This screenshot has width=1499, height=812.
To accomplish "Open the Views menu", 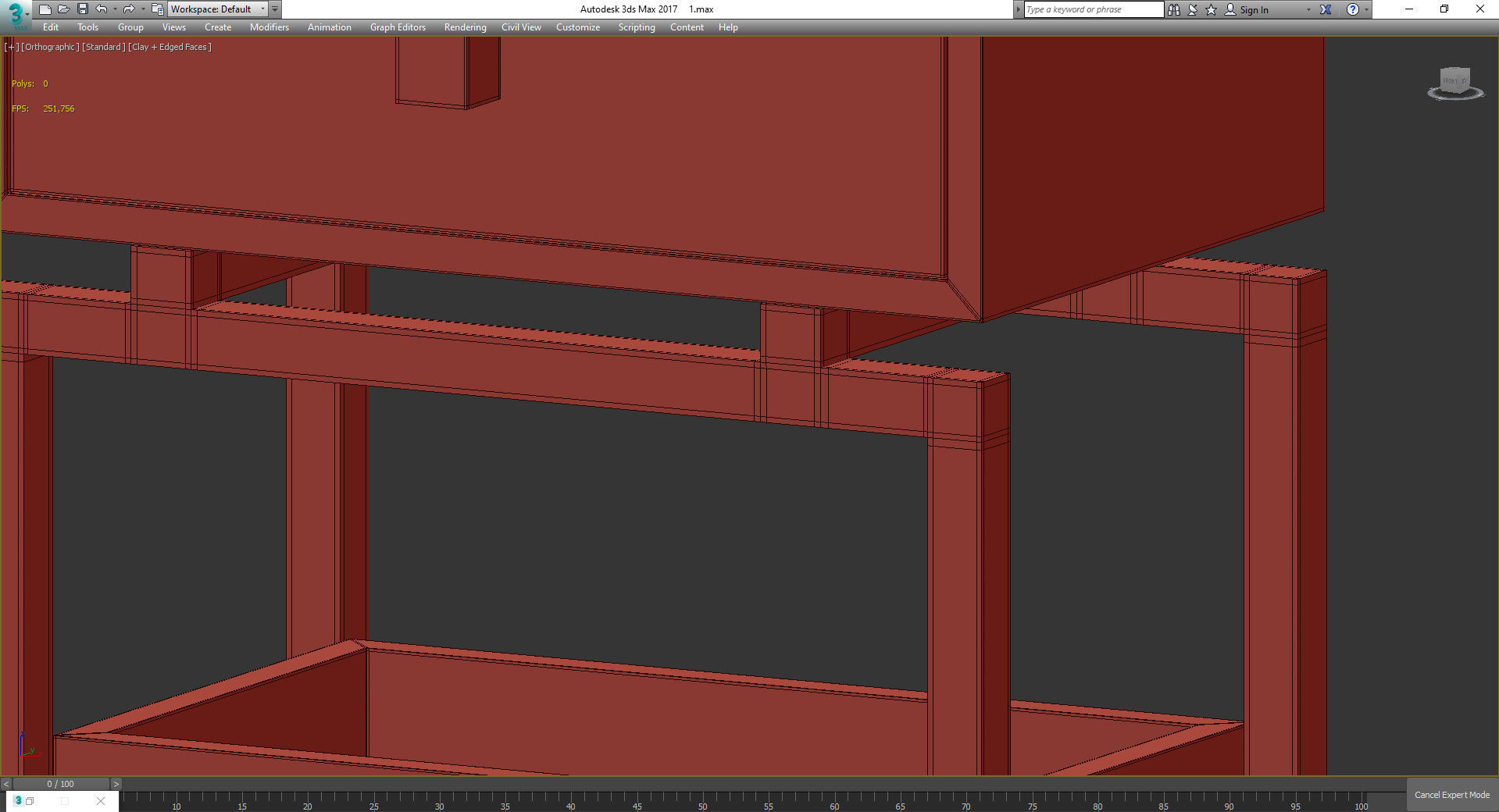I will point(173,27).
